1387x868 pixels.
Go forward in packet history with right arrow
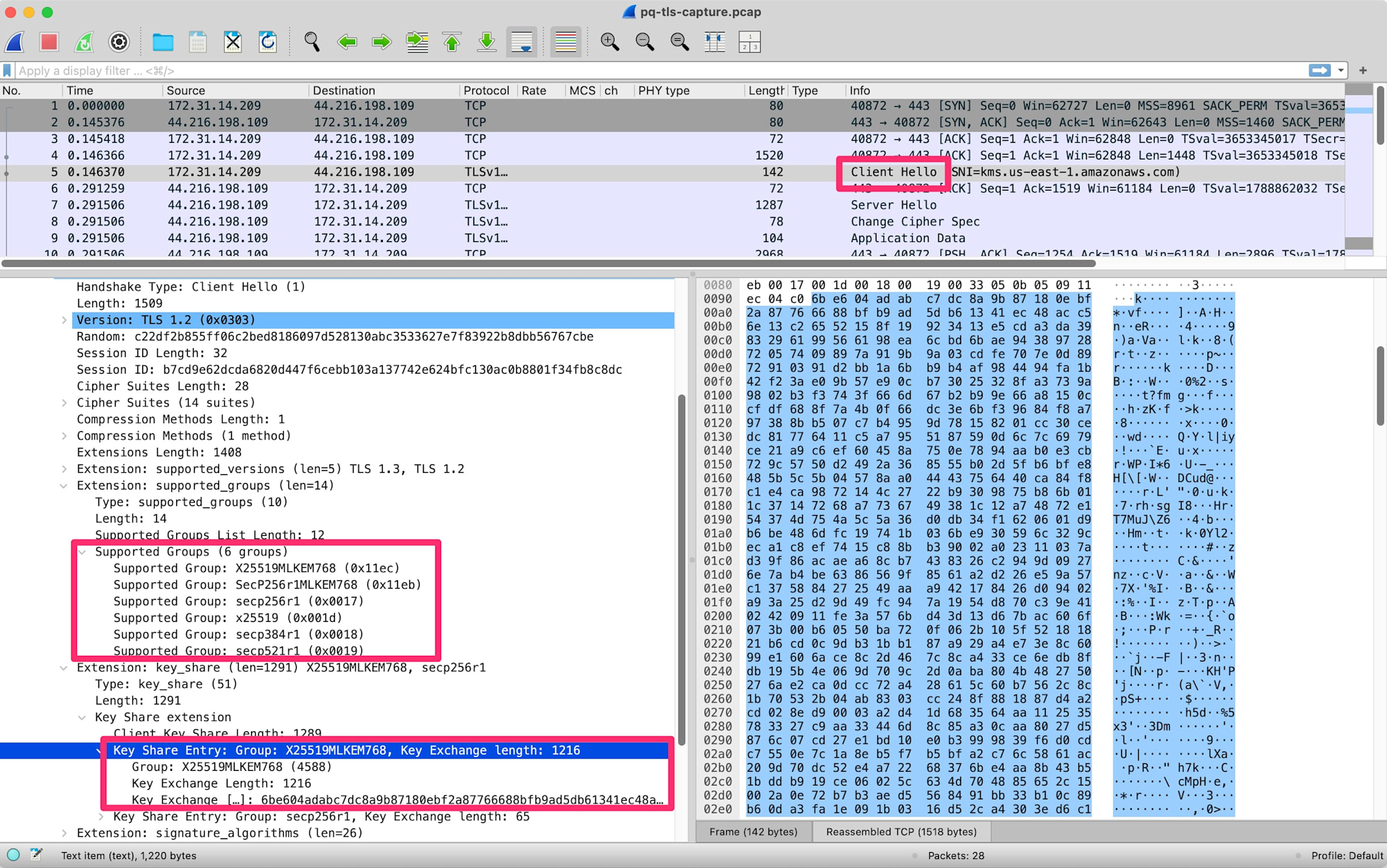pyautogui.click(x=381, y=42)
